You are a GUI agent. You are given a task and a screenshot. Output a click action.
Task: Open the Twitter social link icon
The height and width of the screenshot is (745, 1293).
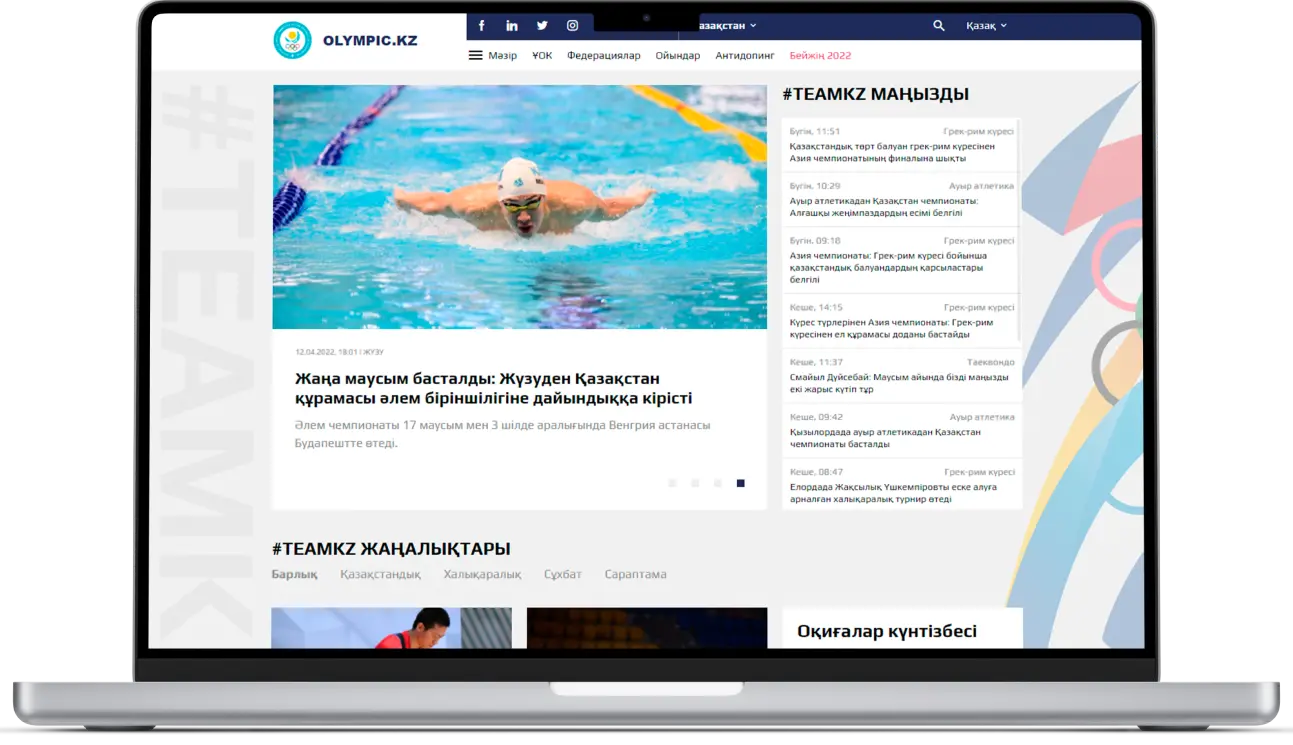[542, 26]
